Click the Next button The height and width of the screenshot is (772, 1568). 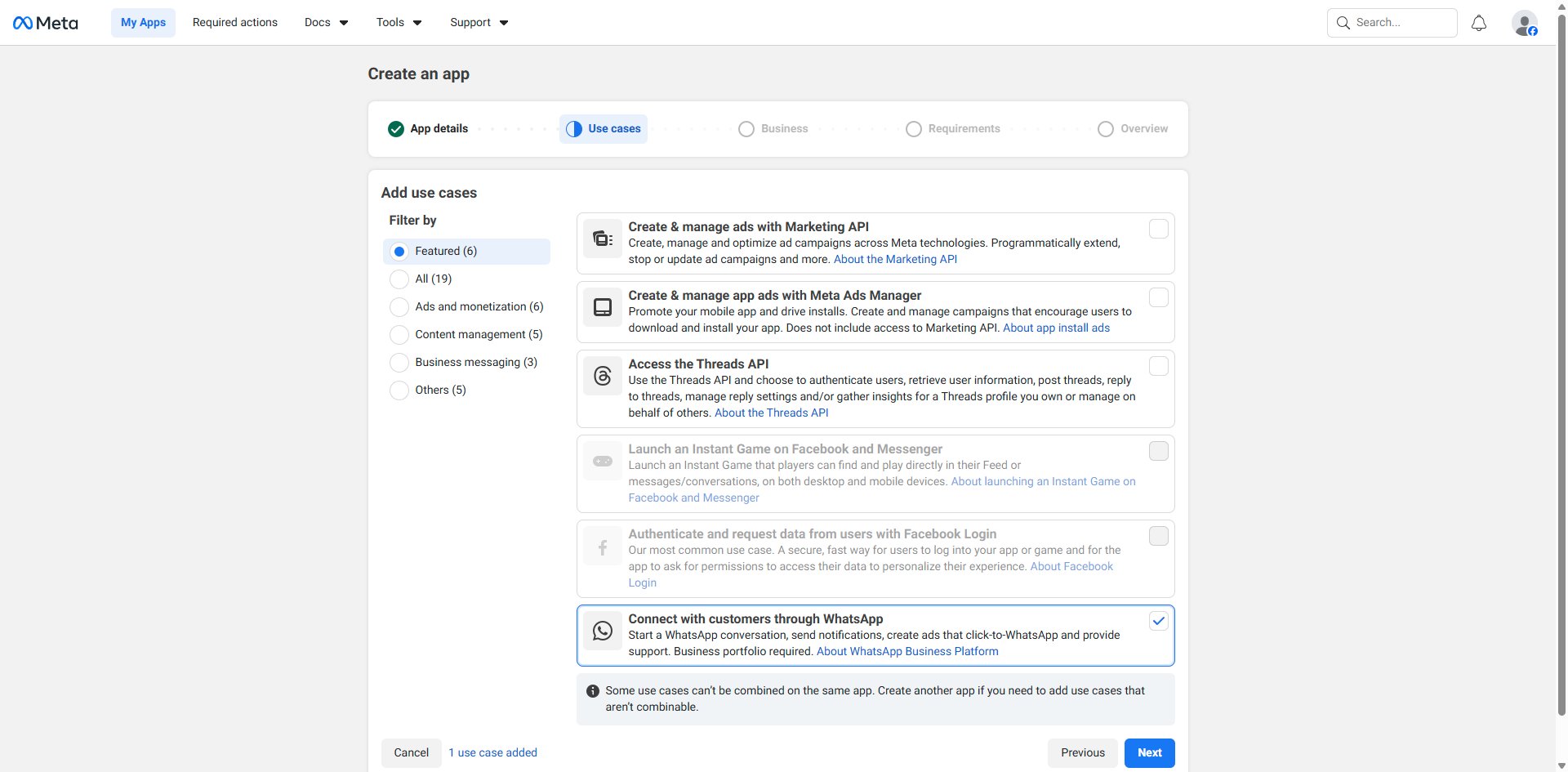click(1150, 753)
